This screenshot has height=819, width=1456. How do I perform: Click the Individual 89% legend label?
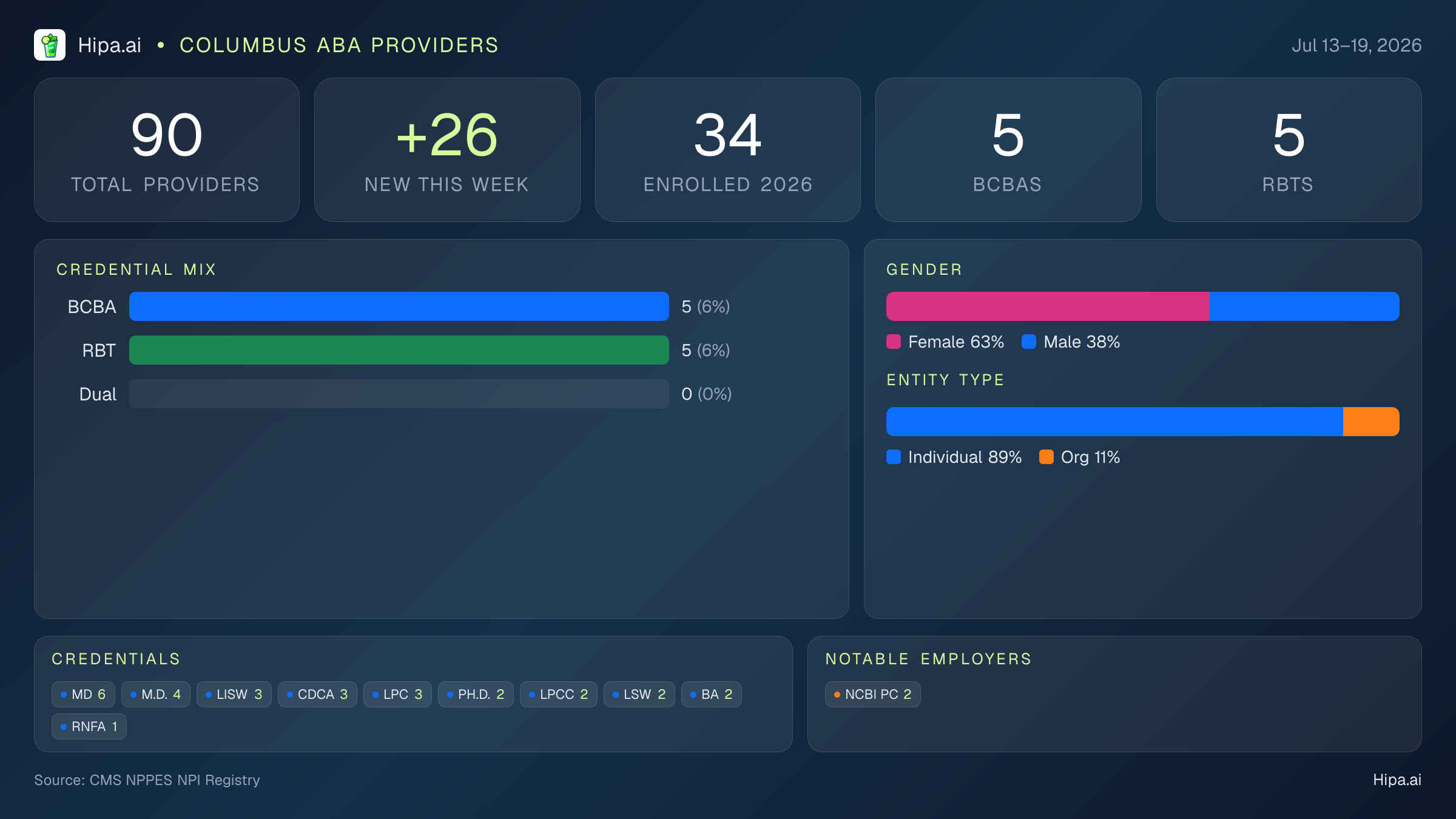965,457
